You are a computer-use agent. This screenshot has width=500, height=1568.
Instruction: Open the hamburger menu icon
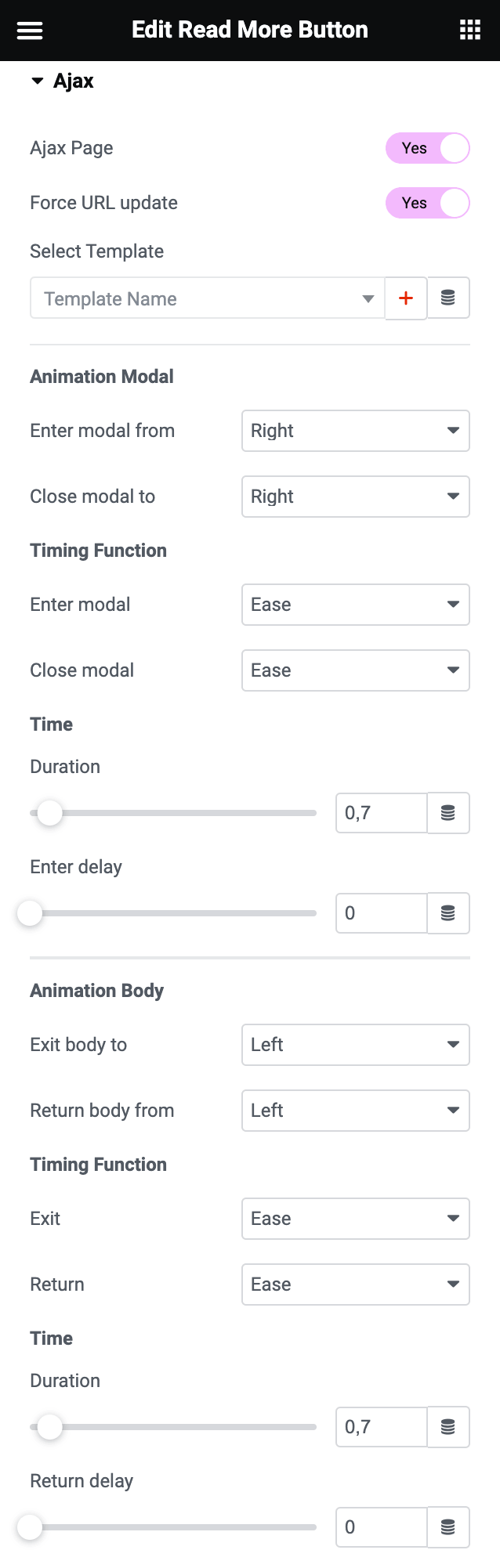[30, 31]
